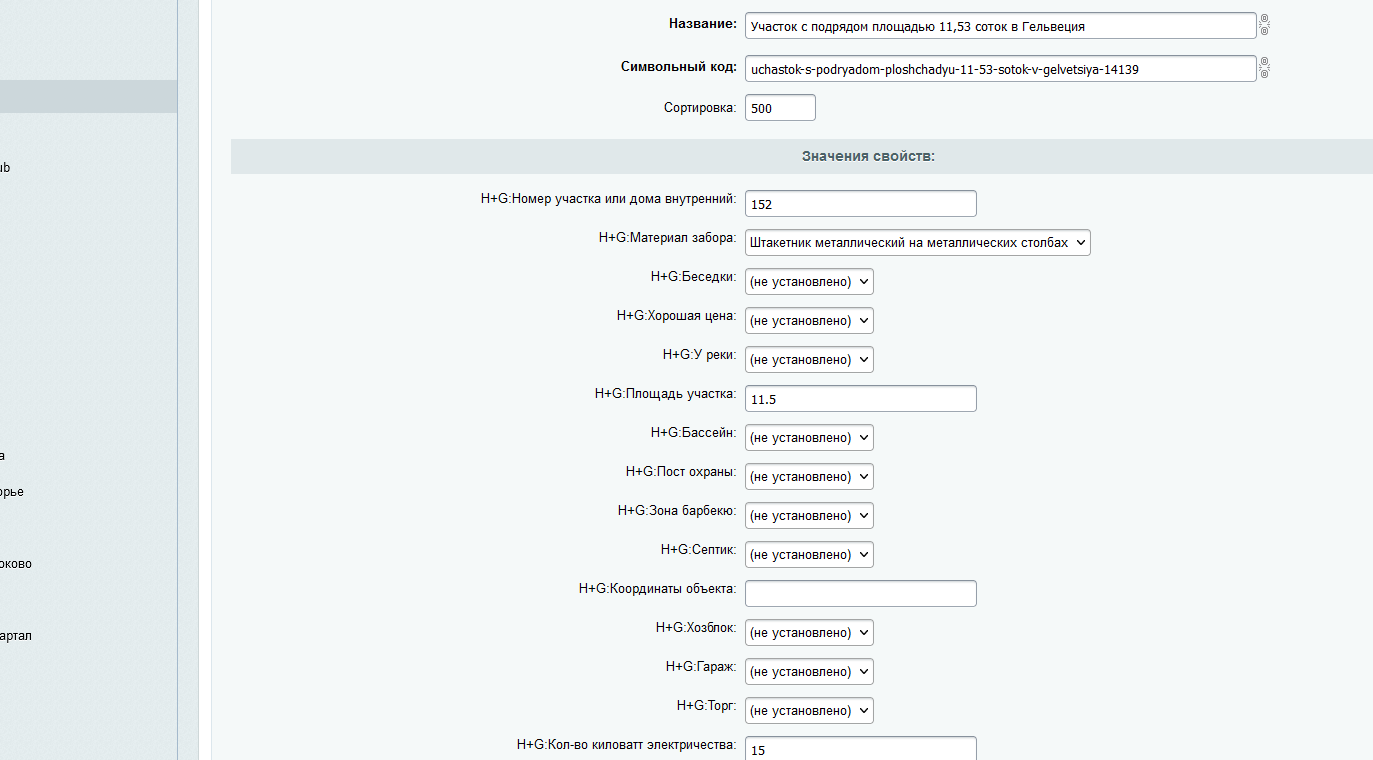Click the H+G:Зона барбекю label
The image size is (1373, 760).
(677, 511)
